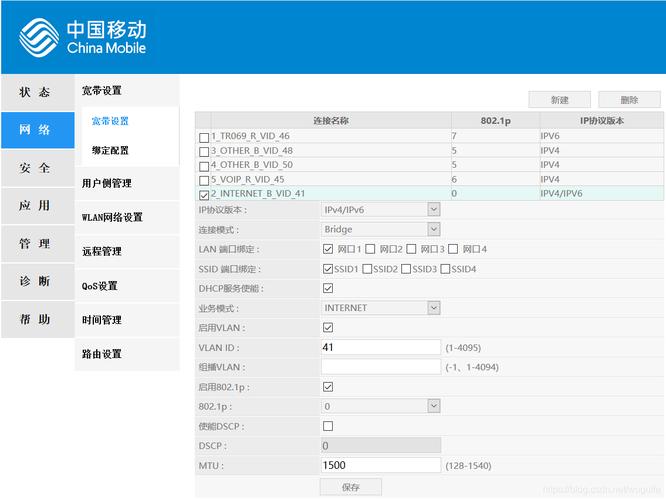Image resolution: width=666 pixels, height=500 pixels.
Task: Toggle the SSID2 binding checkbox
Action: coord(367,269)
